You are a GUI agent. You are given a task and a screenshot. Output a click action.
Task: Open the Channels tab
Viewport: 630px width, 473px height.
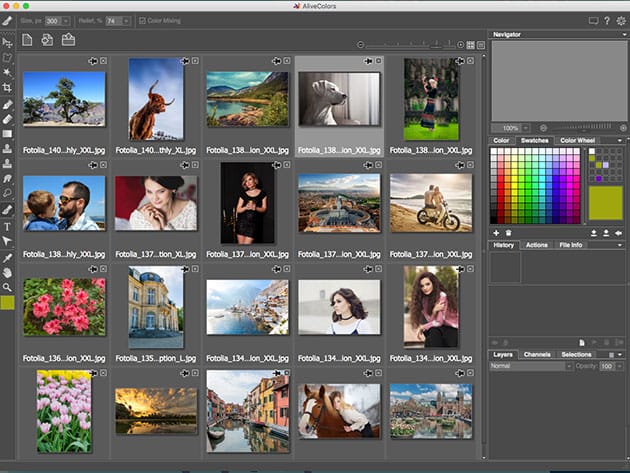coord(537,354)
